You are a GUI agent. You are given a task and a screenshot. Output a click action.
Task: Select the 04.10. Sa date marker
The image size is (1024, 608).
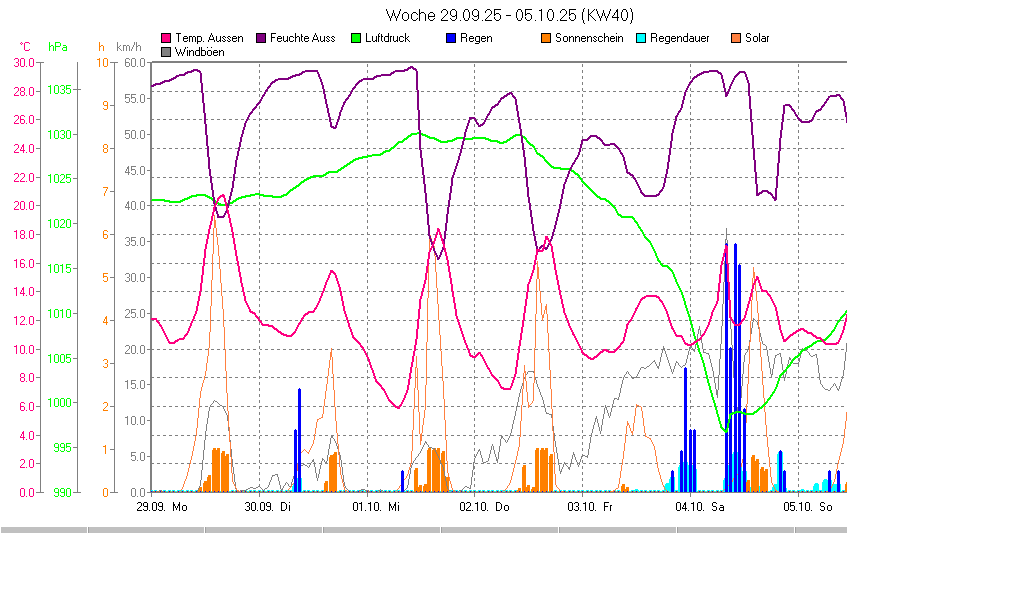click(699, 507)
